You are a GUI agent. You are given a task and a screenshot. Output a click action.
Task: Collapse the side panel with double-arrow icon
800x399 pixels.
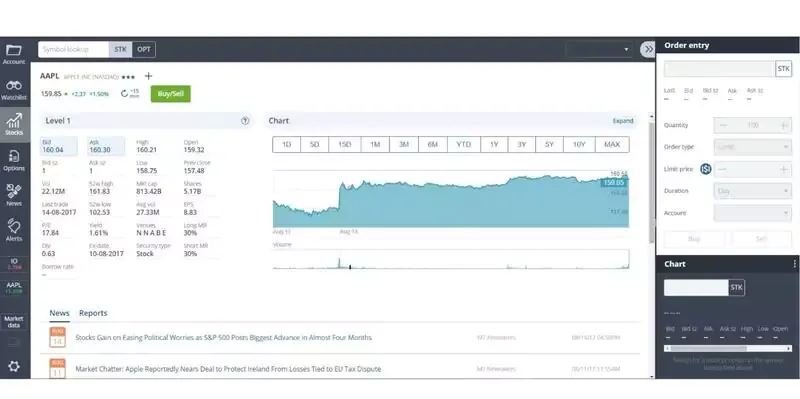click(x=648, y=49)
